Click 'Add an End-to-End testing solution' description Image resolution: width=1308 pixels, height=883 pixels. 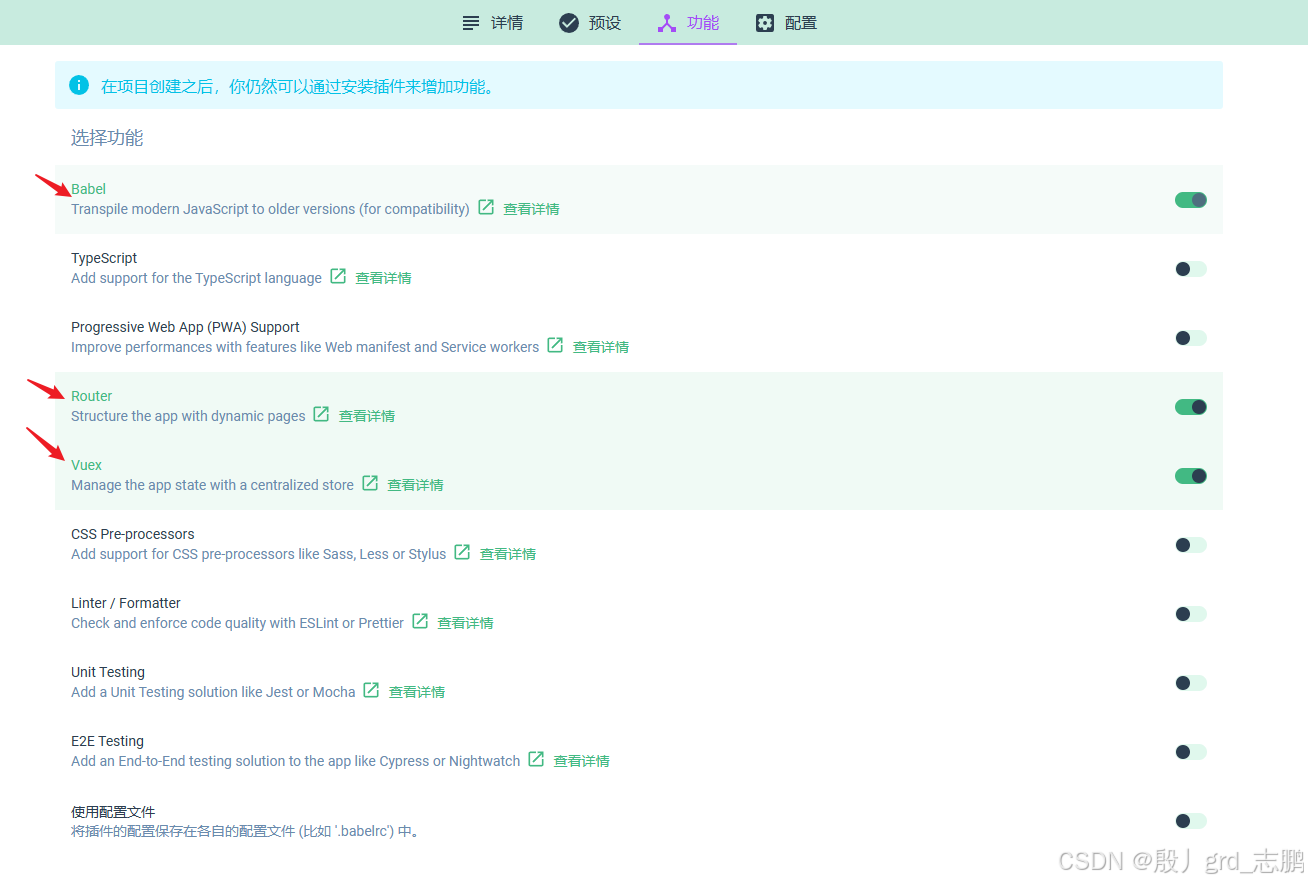[x=295, y=761]
